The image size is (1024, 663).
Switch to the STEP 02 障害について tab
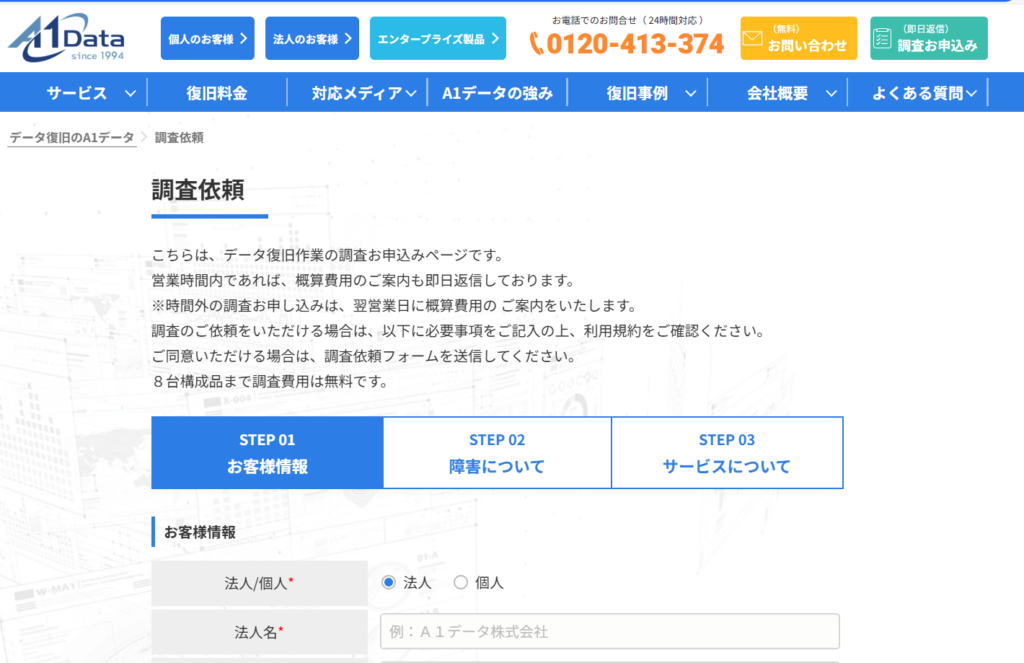pyautogui.click(x=496, y=452)
